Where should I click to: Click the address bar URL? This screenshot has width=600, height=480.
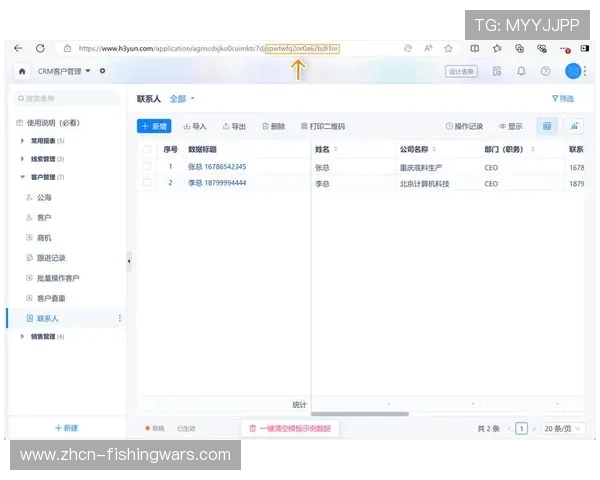click(209, 49)
